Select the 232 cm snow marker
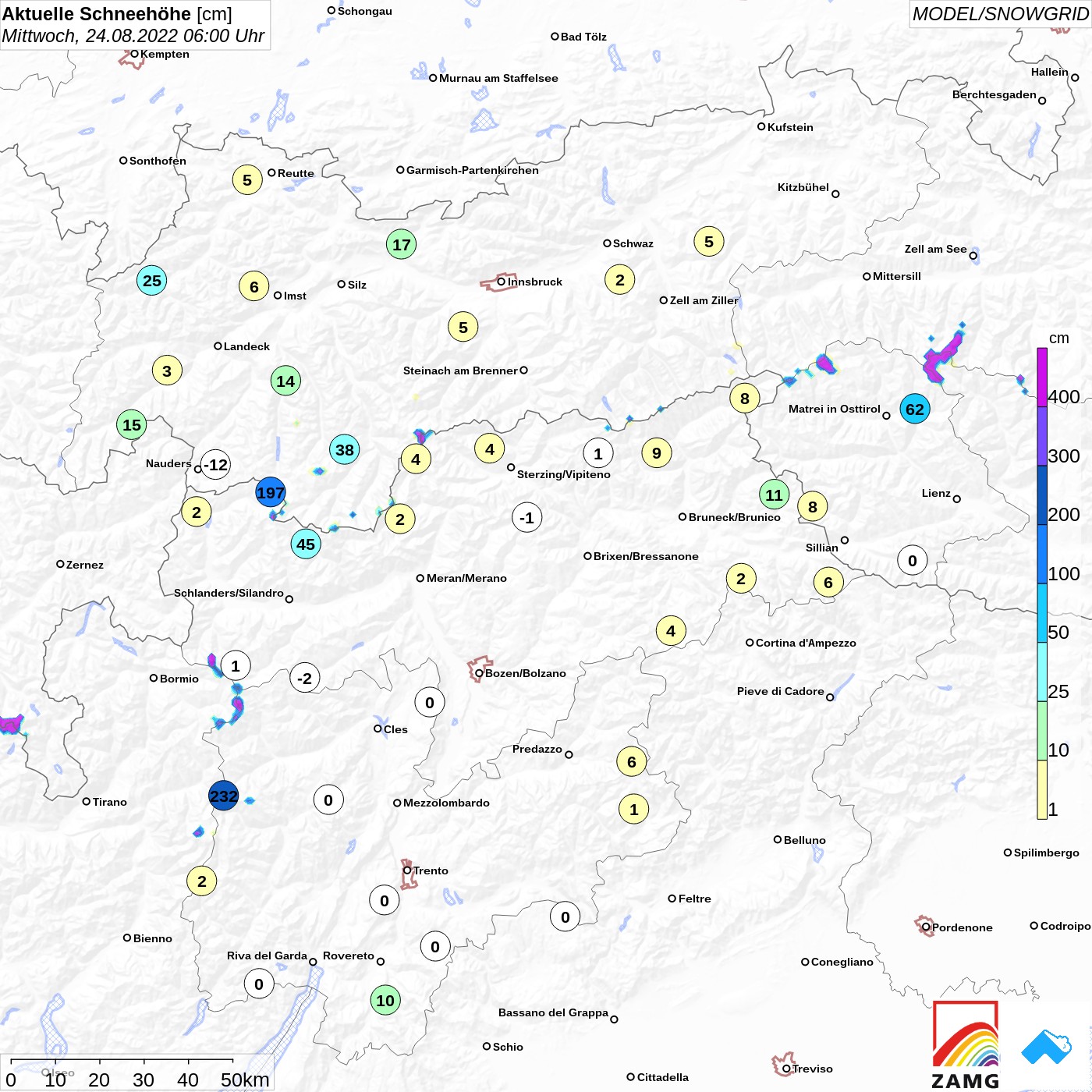The height and width of the screenshot is (1092, 1092). coord(223,796)
